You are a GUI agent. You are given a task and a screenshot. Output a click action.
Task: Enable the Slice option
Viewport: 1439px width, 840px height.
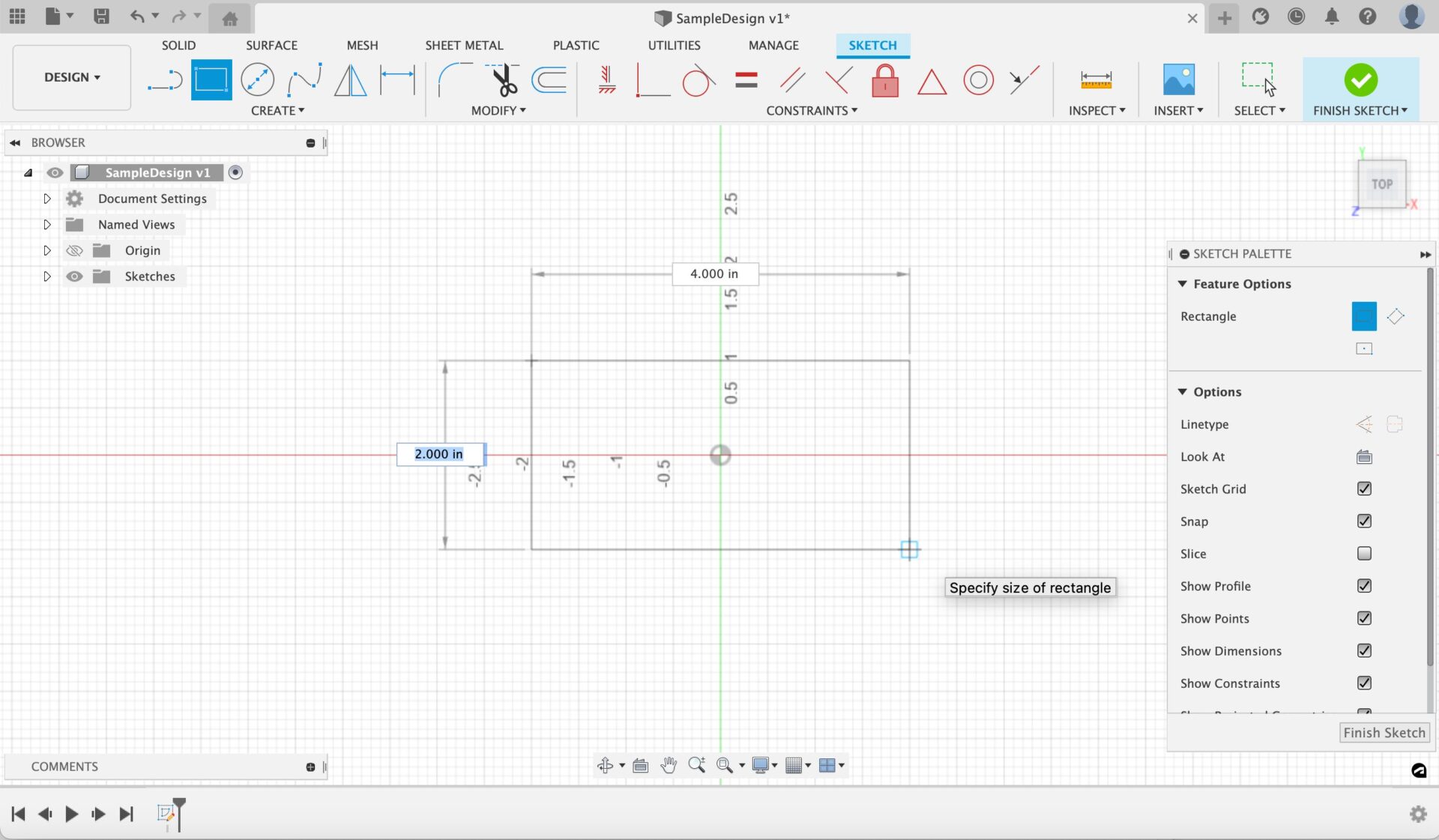(x=1364, y=554)
